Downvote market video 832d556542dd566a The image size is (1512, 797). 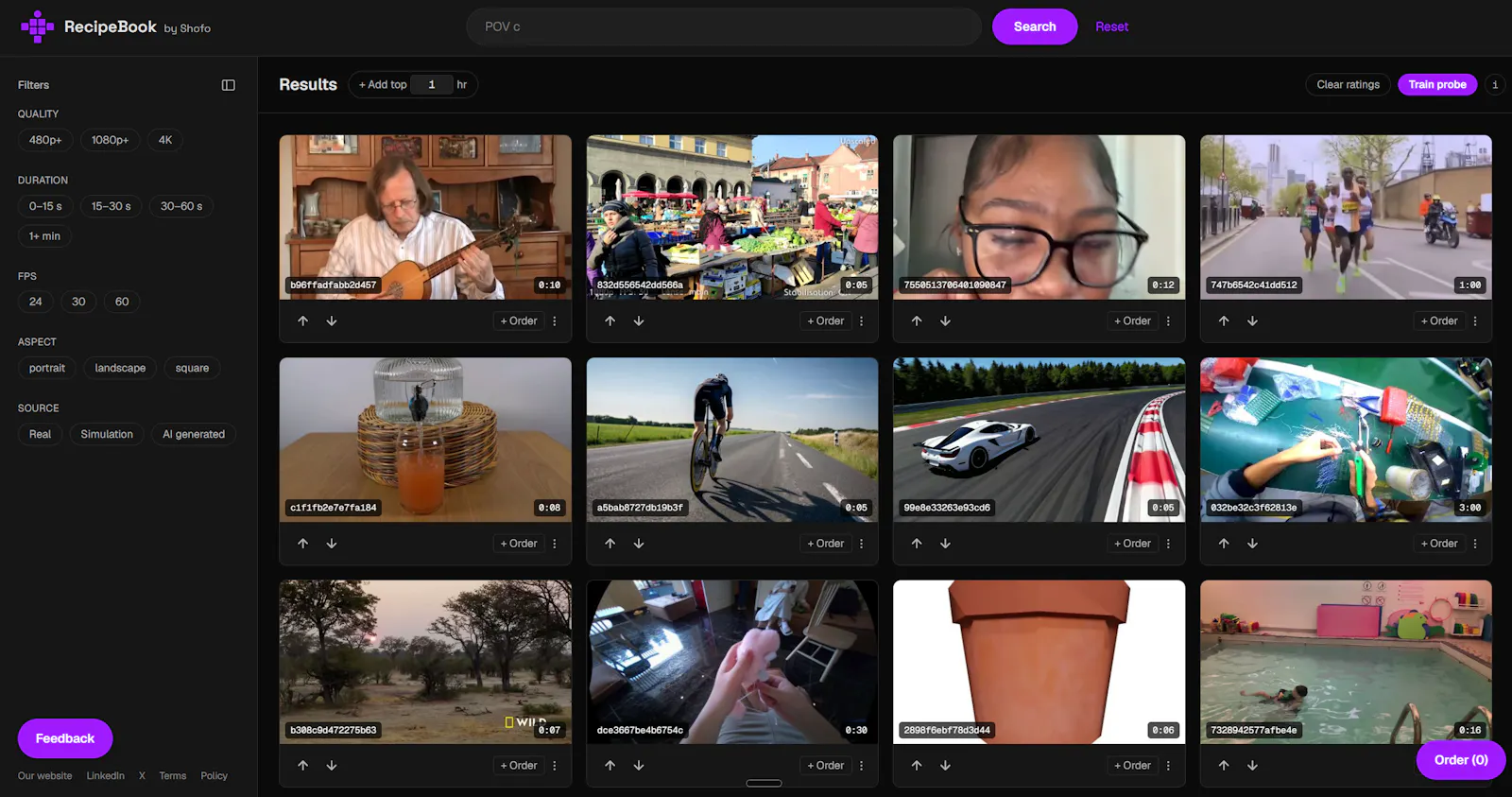pos(639,321)
